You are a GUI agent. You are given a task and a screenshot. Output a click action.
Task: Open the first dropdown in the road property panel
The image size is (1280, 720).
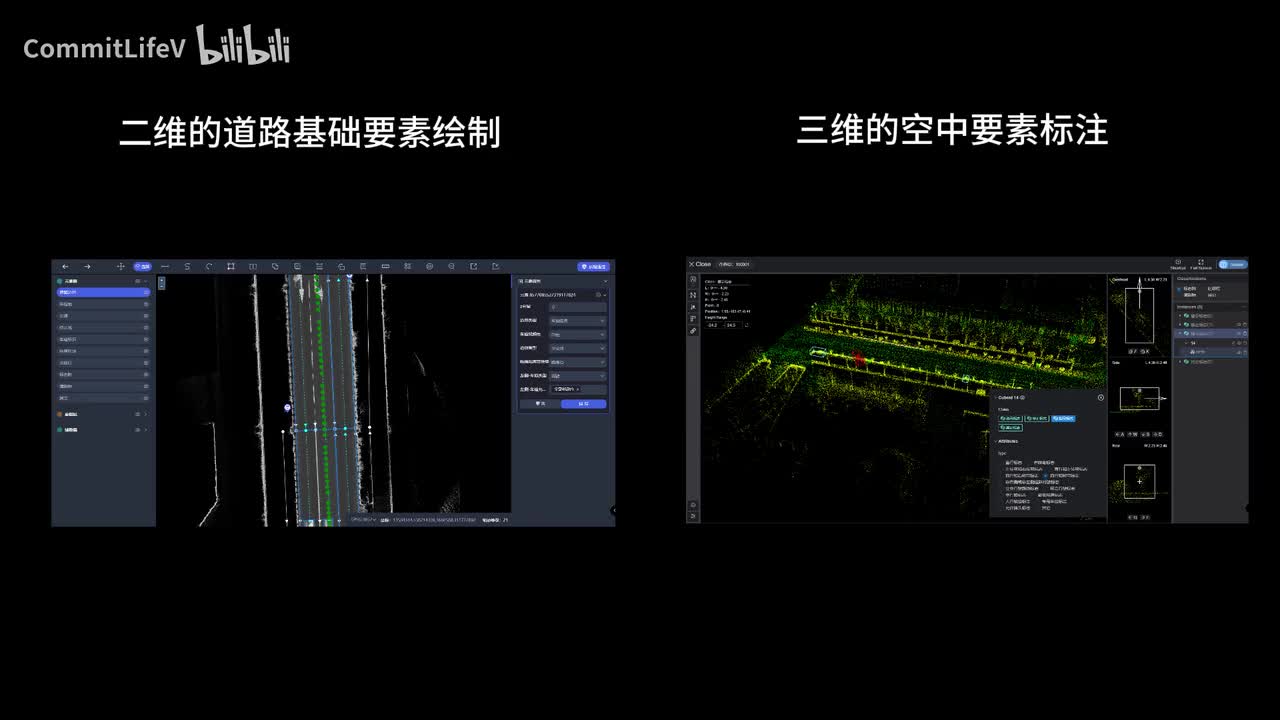point(578,320)
